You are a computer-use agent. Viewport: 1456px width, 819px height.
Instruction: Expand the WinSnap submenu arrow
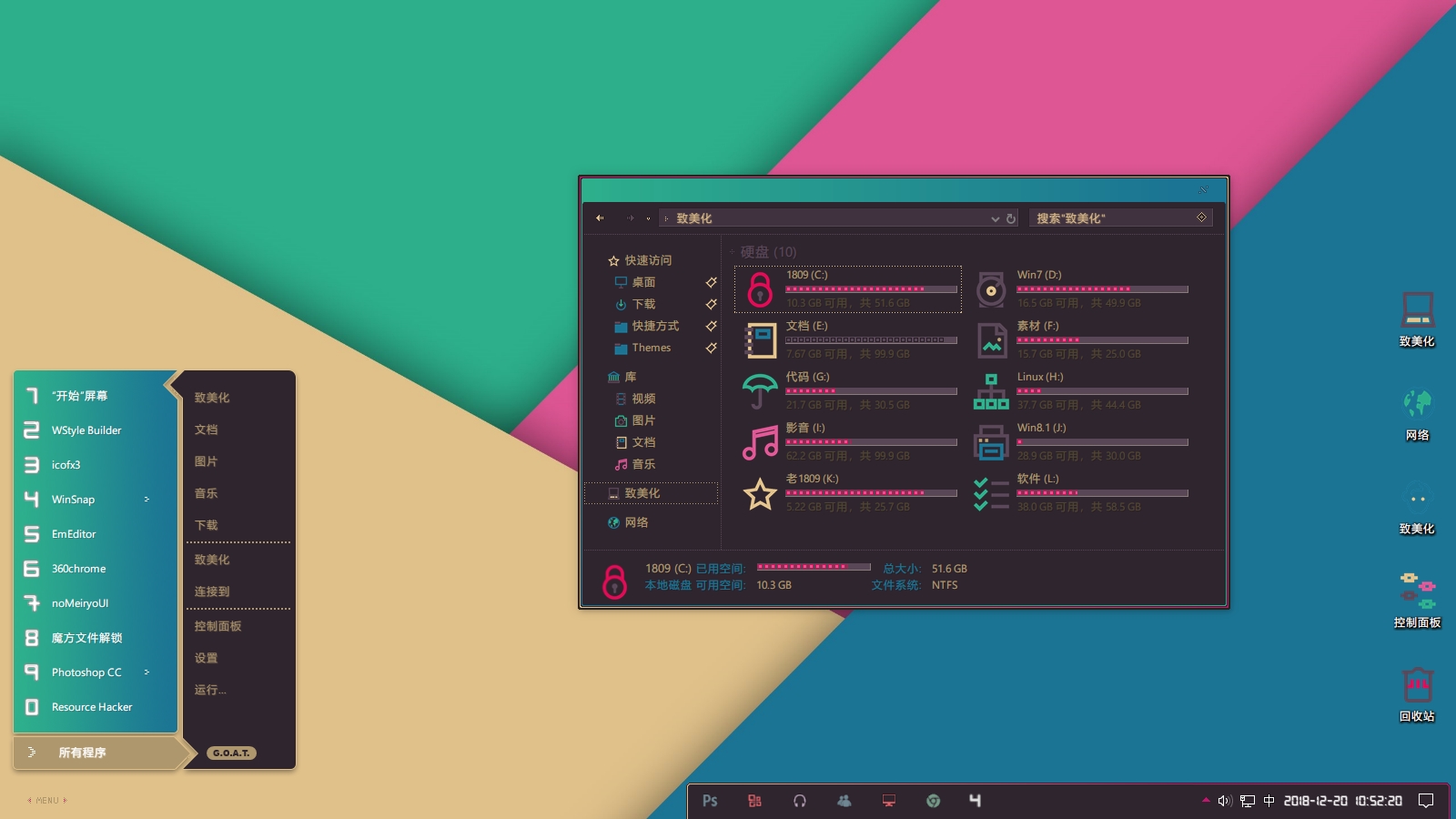(147, 500)
